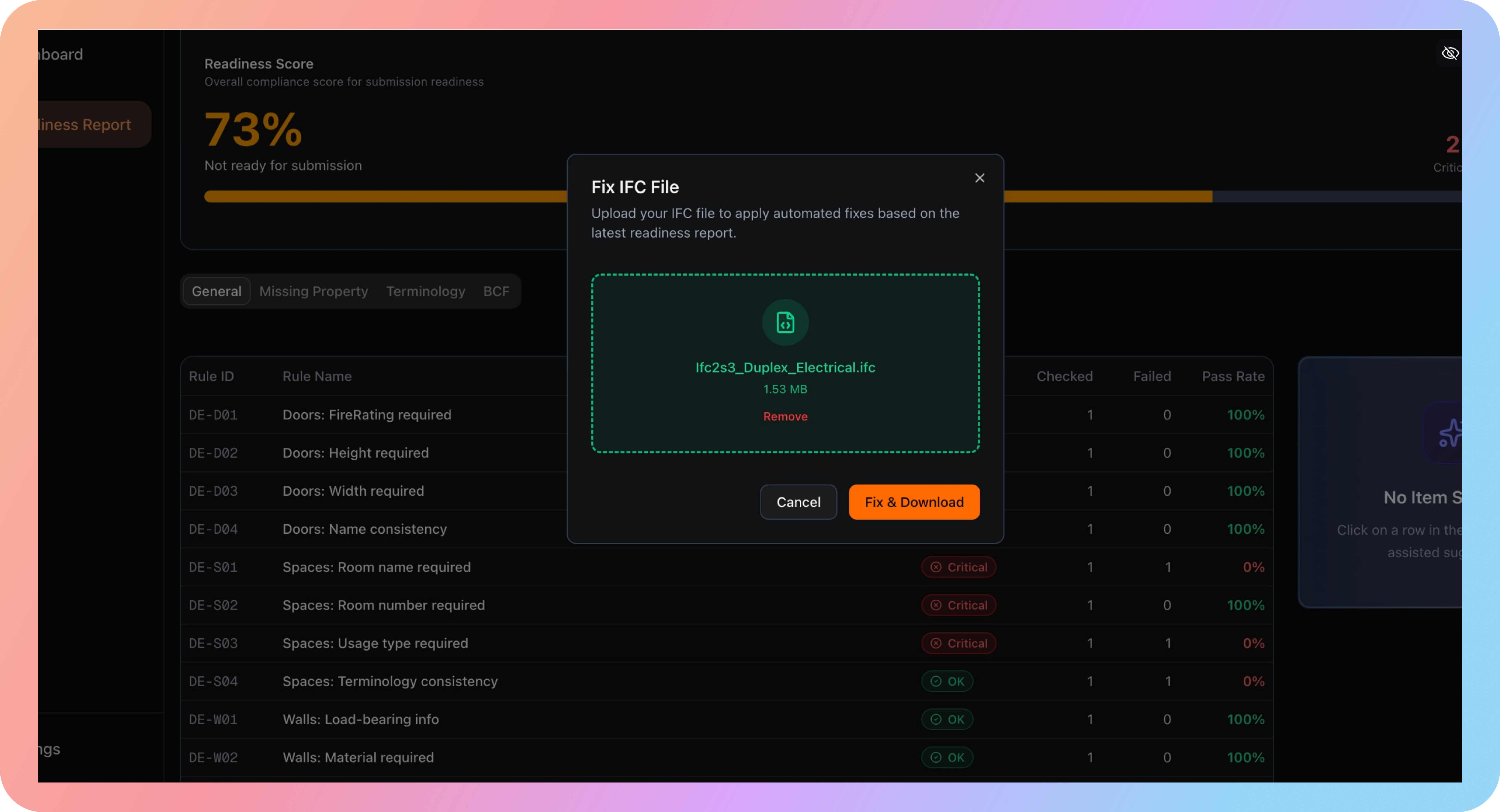Image resolution: width=1500 pixels, height=812 pixels.
Task: Click the readiness score progress bar
Action: 384,197
